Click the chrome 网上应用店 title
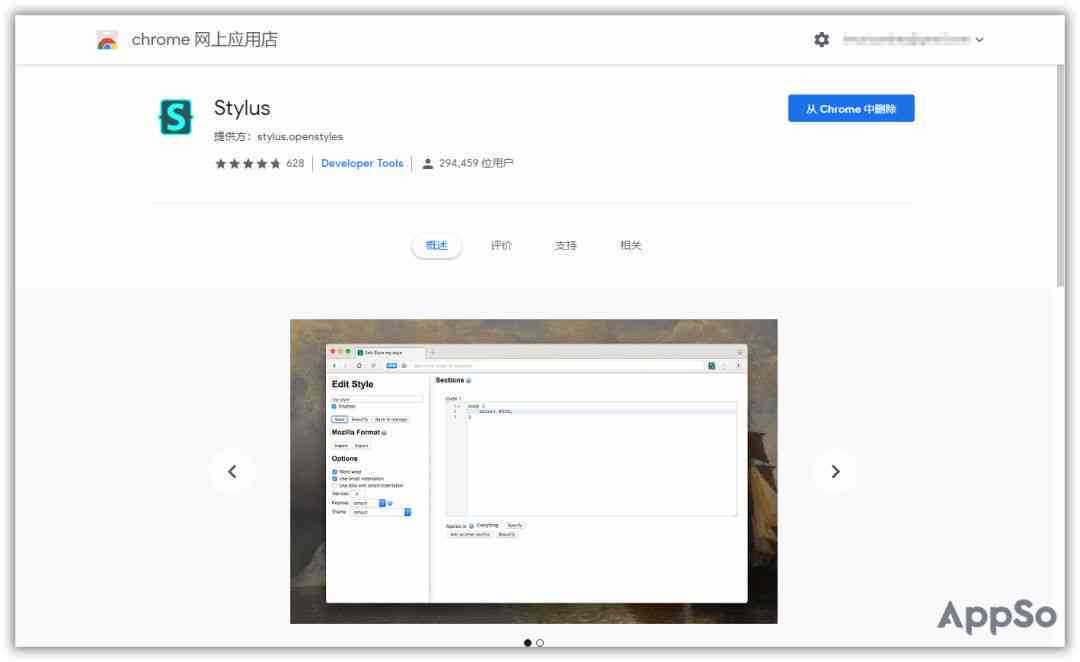This screenshot has width=1080, height=662. [x=205, y=40]
